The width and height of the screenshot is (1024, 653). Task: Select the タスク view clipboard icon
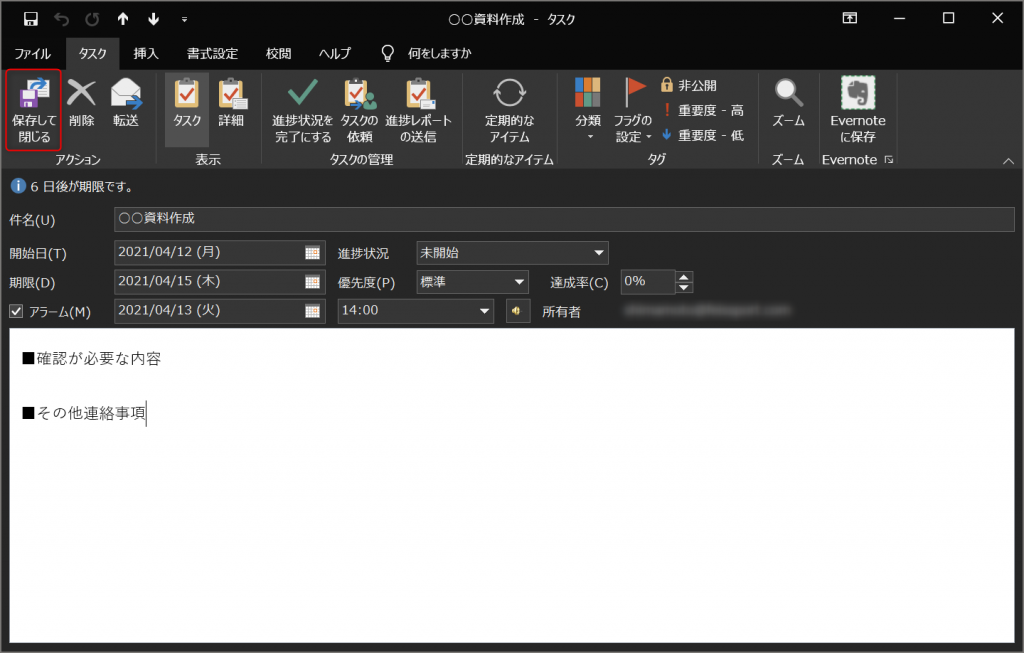click(x=187, y=93)
